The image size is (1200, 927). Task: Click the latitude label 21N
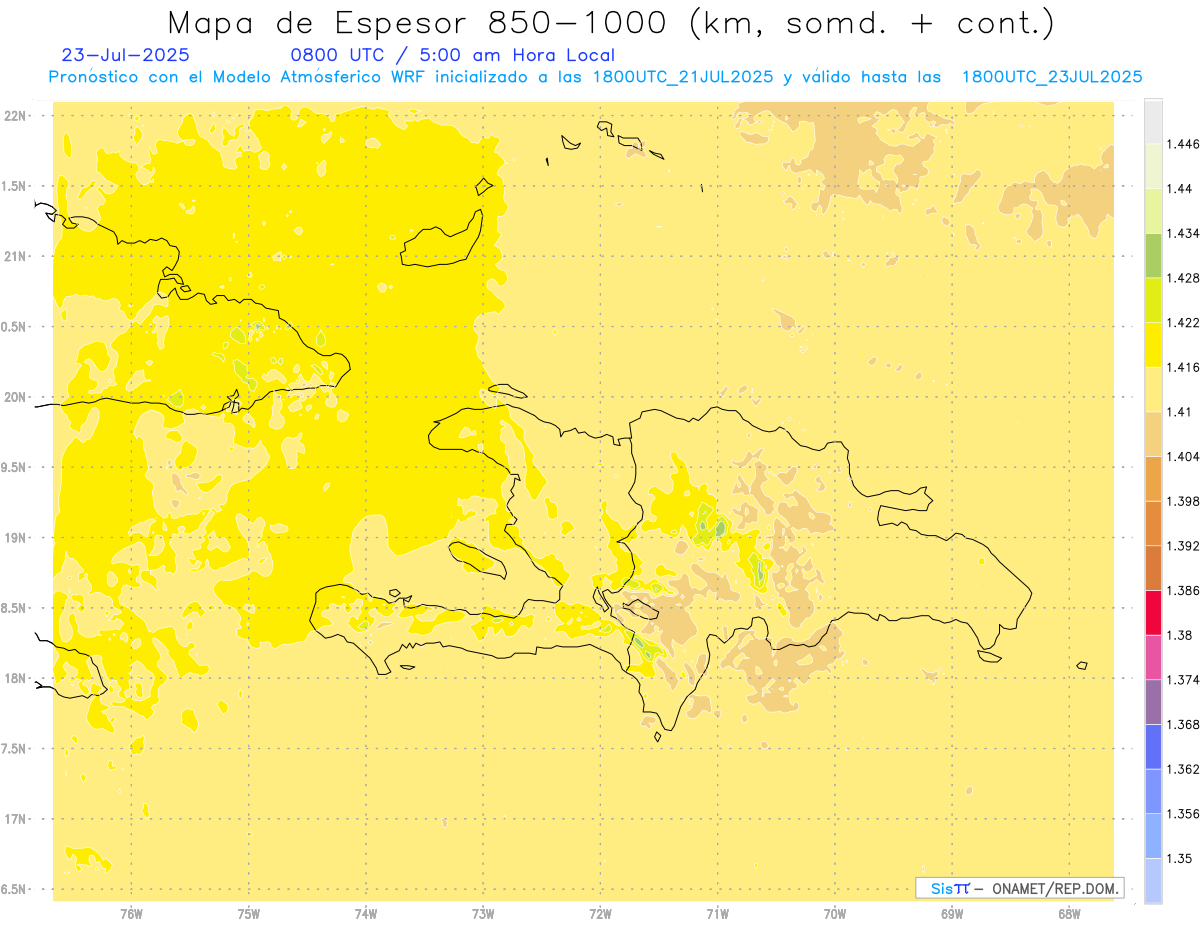(15, 256)
